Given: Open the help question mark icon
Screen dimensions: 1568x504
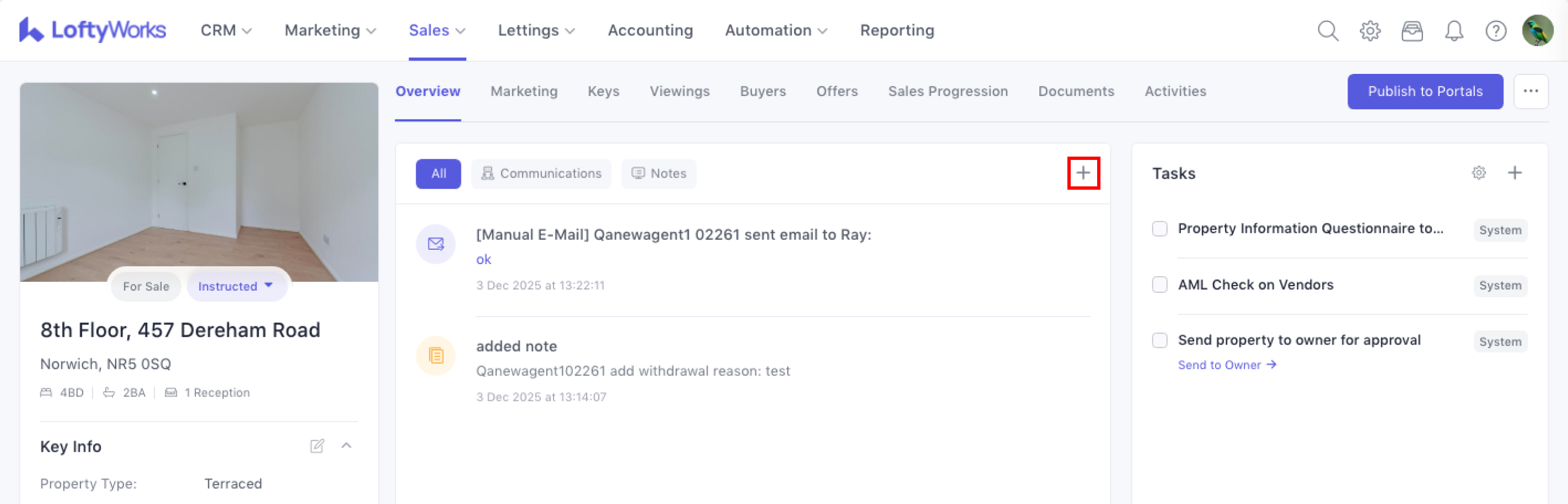Looking at the screenshot, I should click(x=1496, y=30).
